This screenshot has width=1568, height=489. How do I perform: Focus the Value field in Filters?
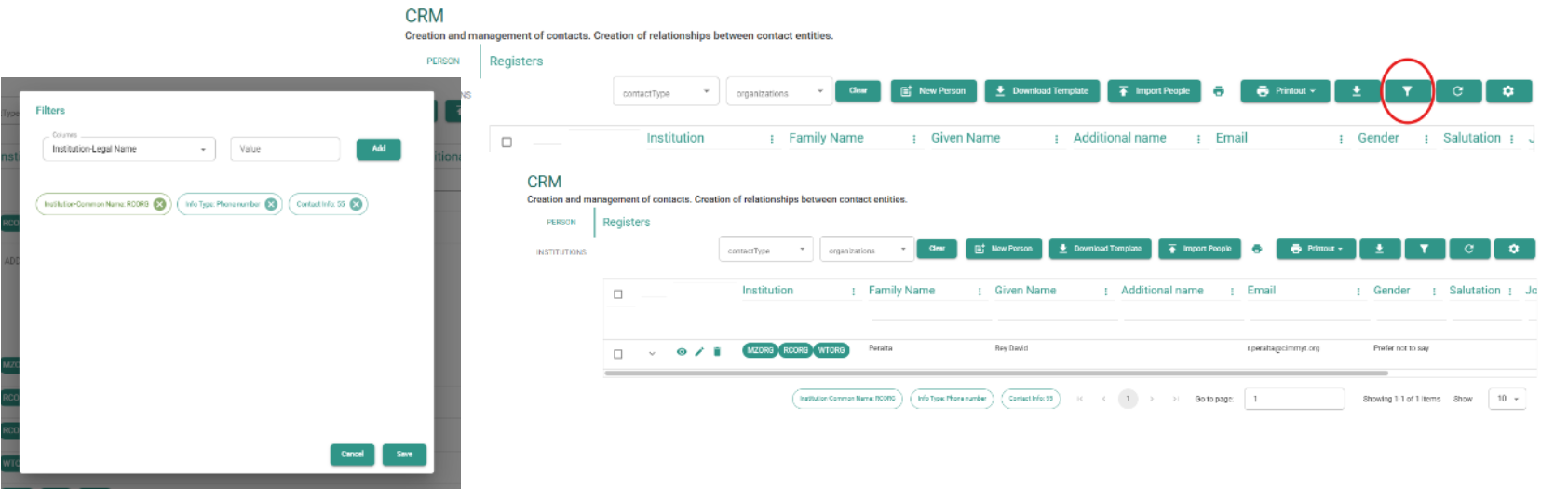click(285, 149)
